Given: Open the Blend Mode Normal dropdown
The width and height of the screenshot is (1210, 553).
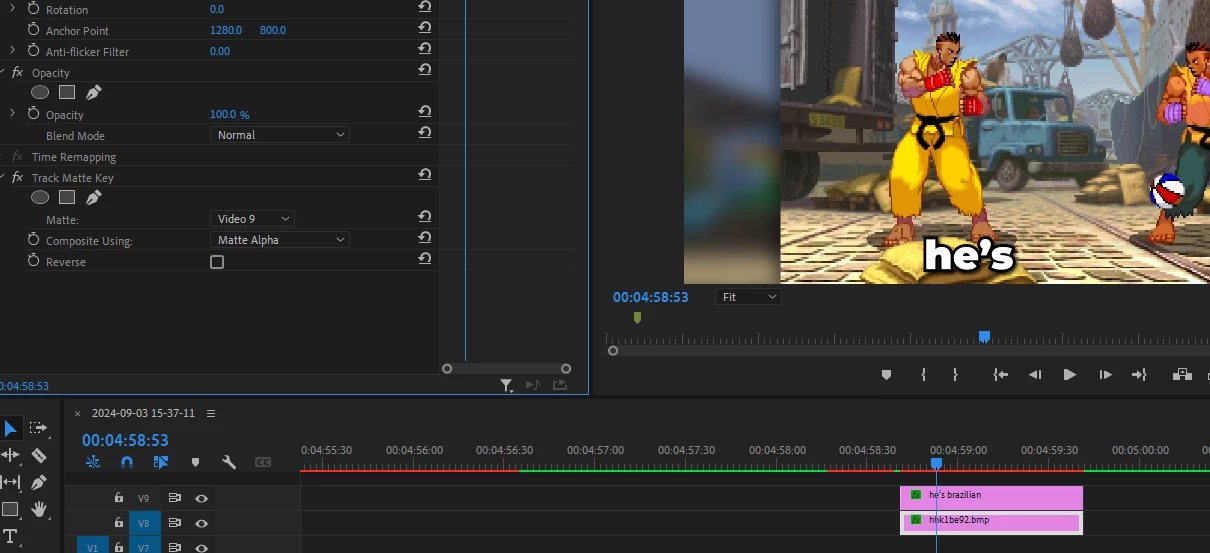Looking at the screenshot, I should click(279, 135).
